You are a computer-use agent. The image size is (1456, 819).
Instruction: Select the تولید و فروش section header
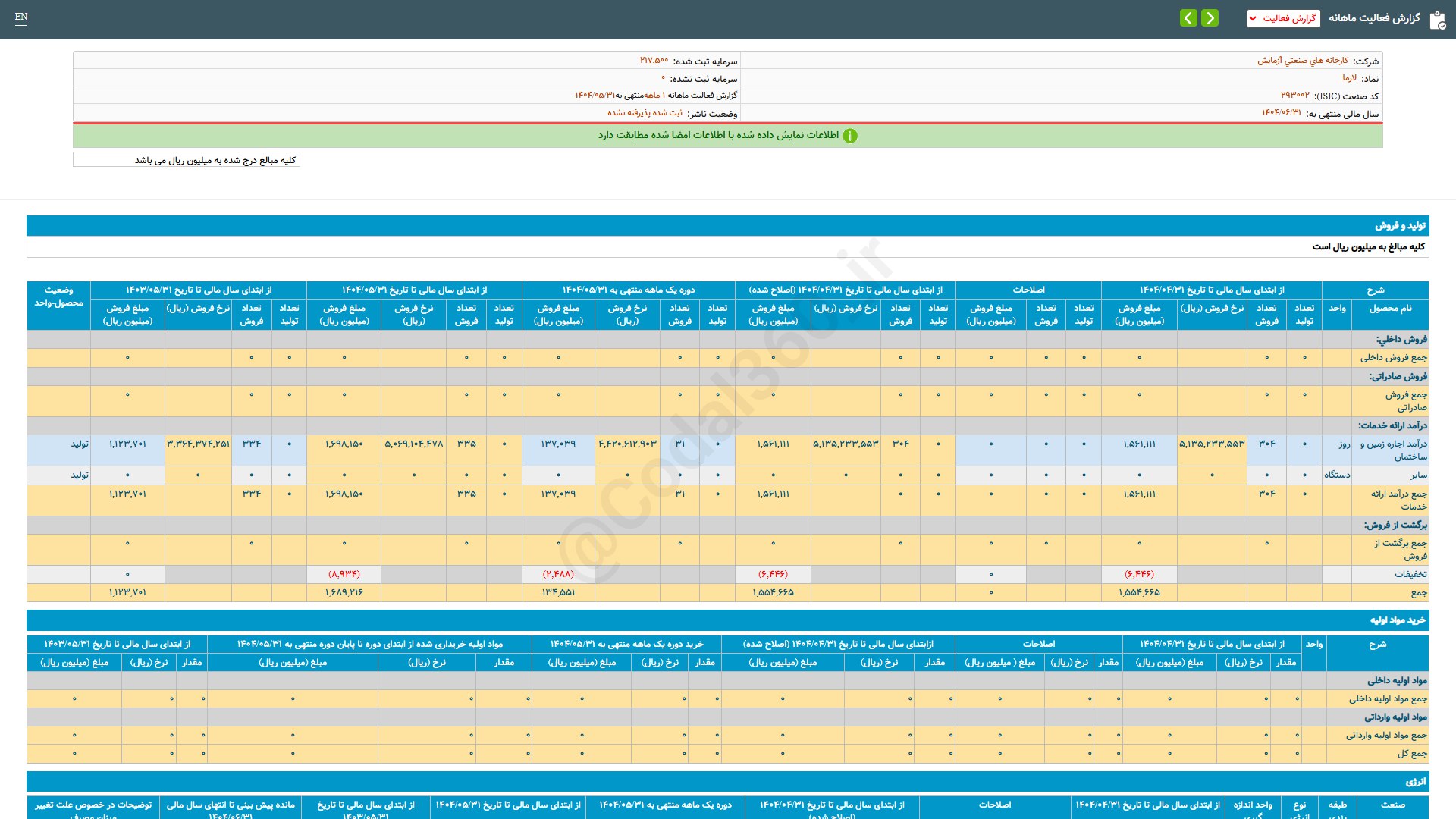(x=1400, y=226)
